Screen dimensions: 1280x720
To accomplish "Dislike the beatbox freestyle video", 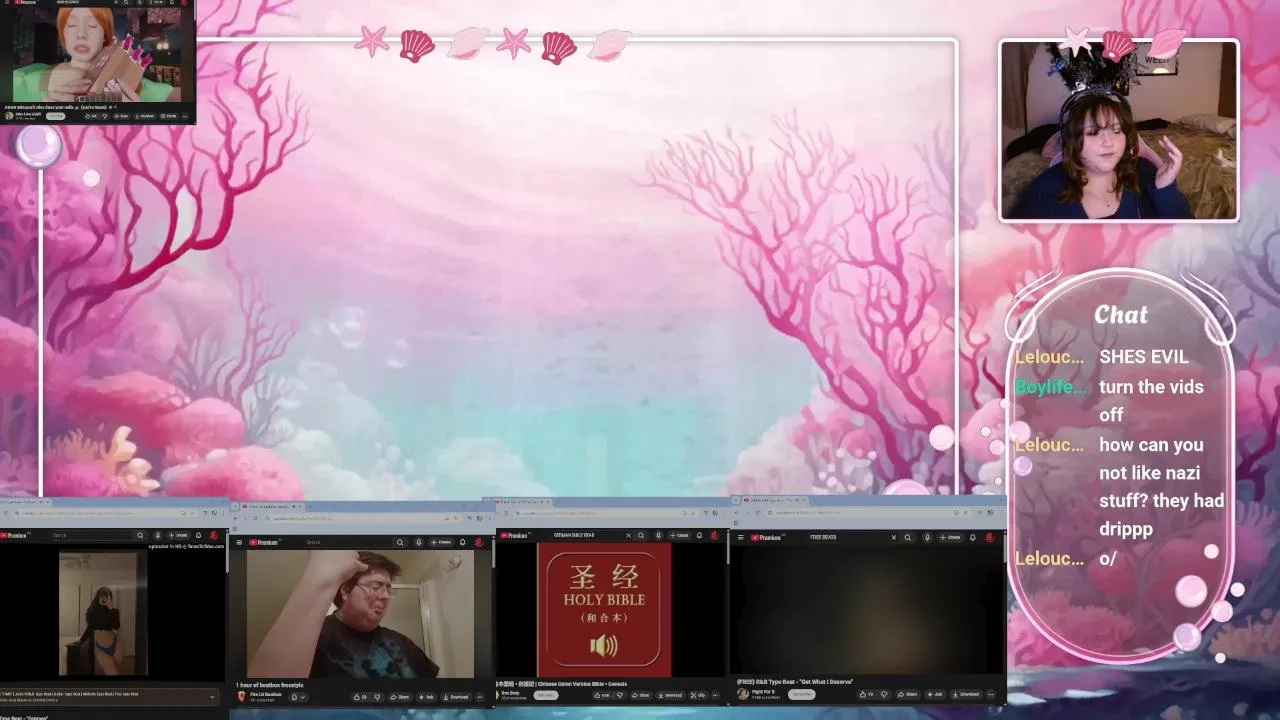I will point(377,697).
